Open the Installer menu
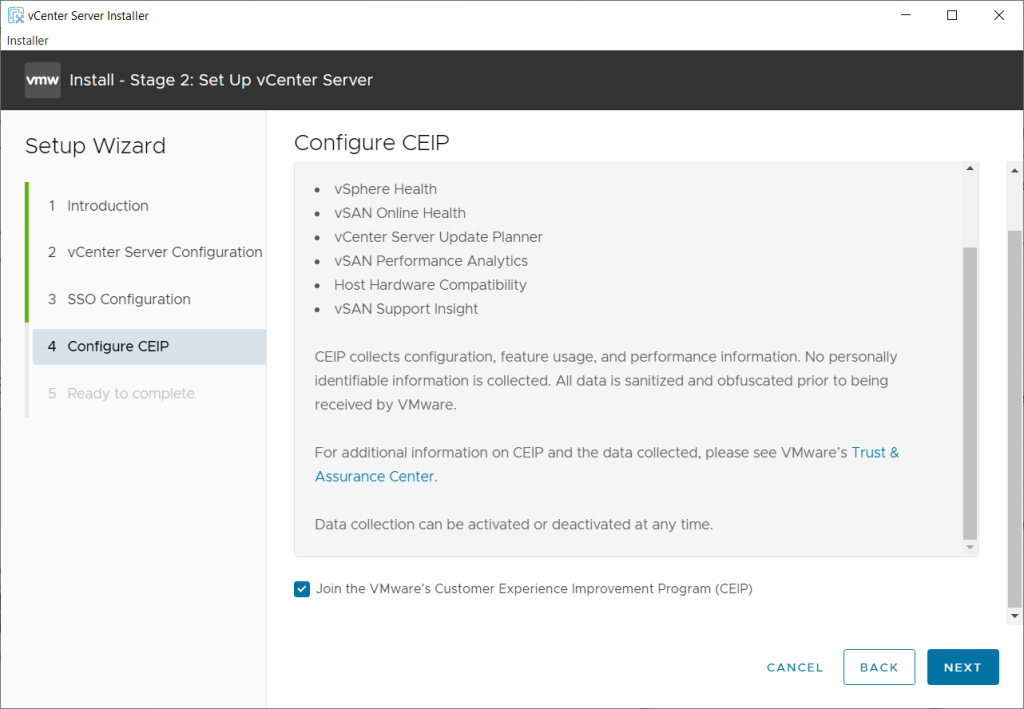Image resolution: width=1024 pixels, height=709 pixels. pos(28,41)
